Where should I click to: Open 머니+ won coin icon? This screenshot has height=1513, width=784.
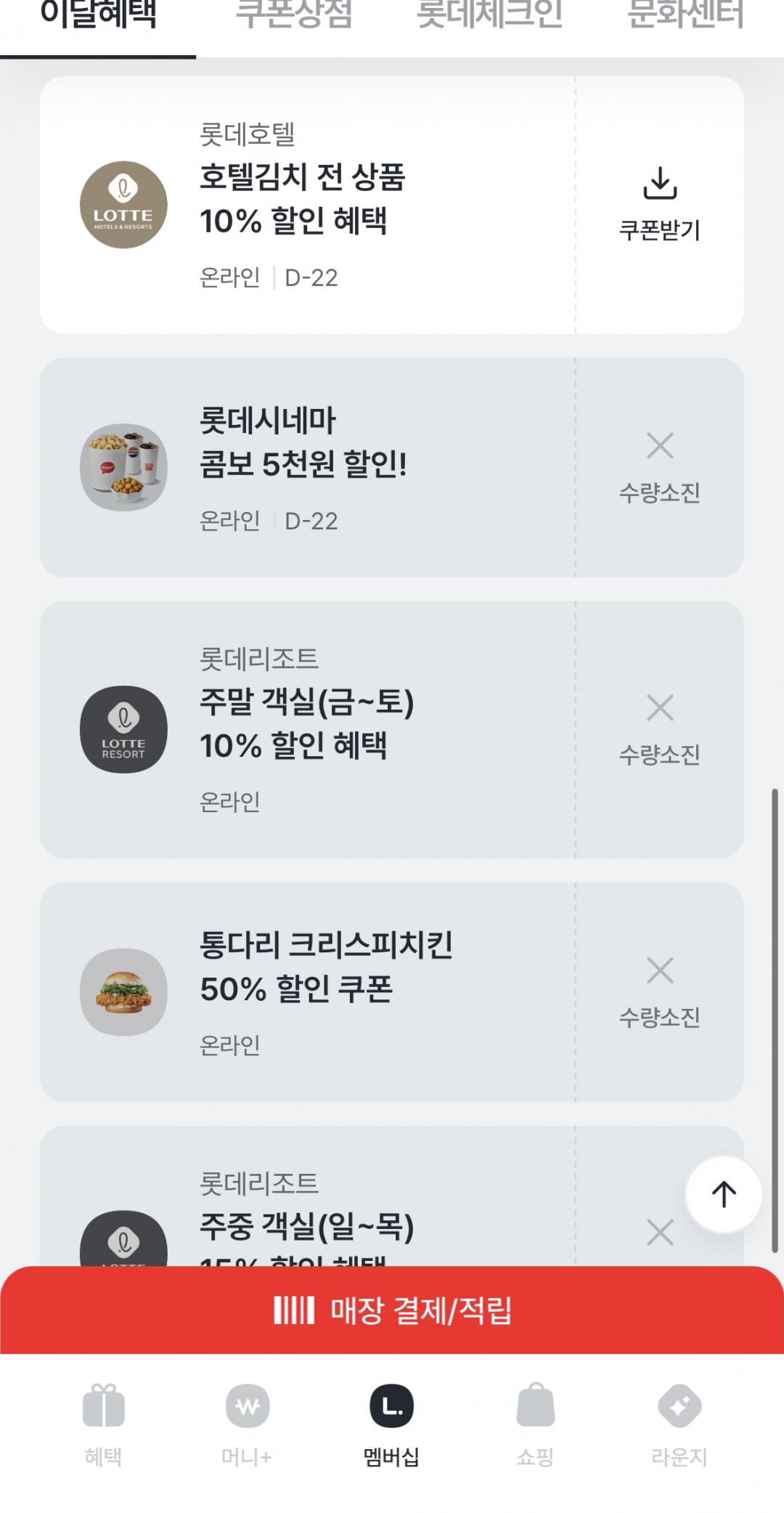247,1406
